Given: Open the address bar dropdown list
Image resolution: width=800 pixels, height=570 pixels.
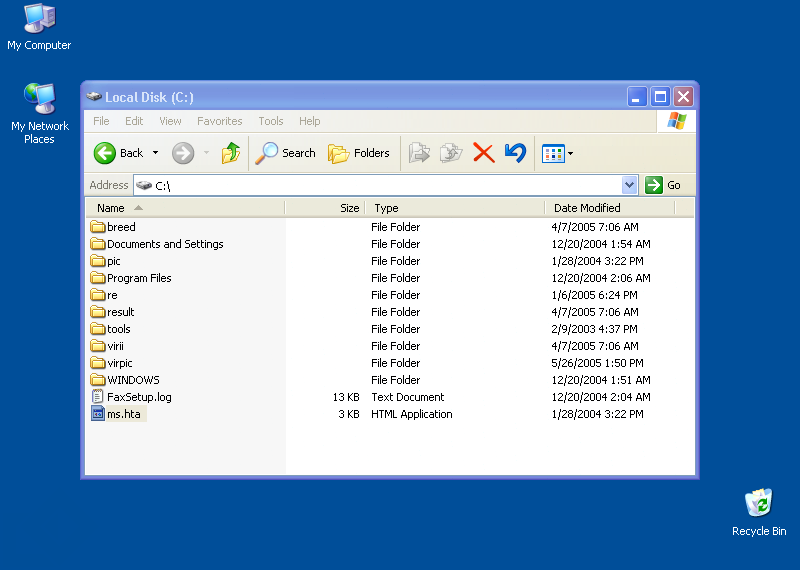Looking at the screenshot, I should tap(630, 185).
